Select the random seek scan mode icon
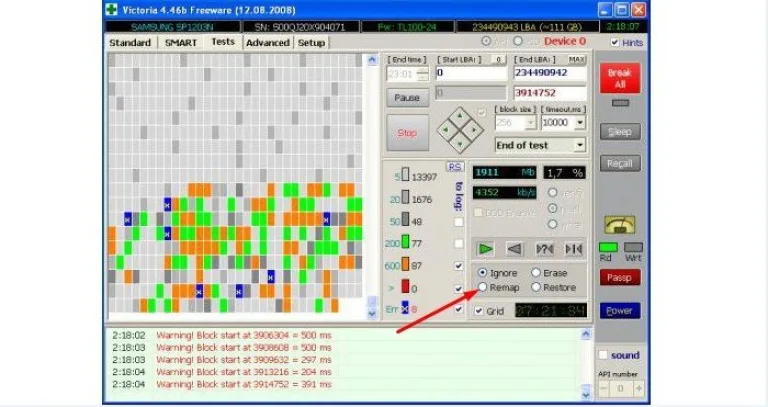This screenshot has width=768, height=407. pos(544,249)
